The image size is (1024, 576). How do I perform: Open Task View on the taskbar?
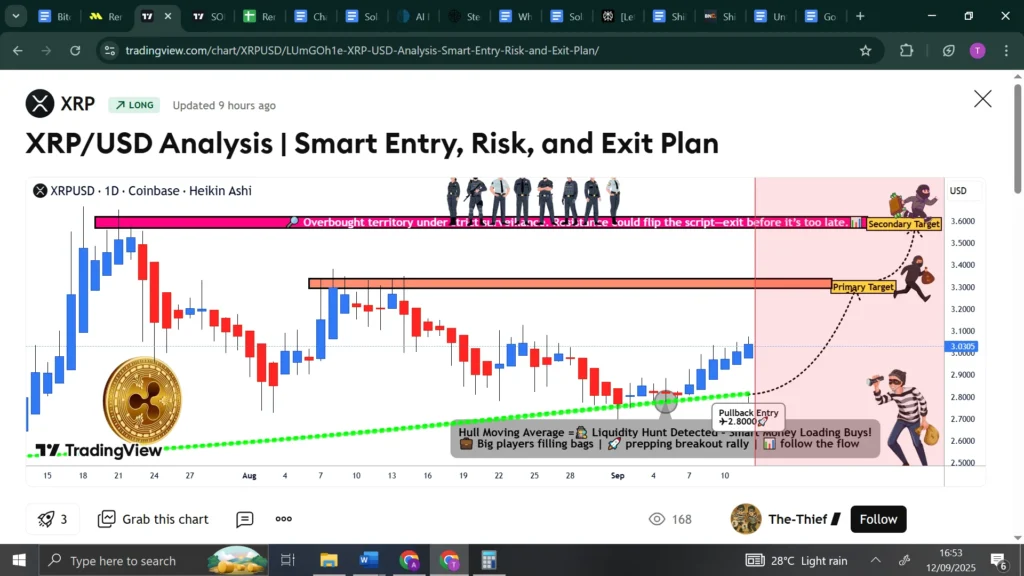coord(287,560)
